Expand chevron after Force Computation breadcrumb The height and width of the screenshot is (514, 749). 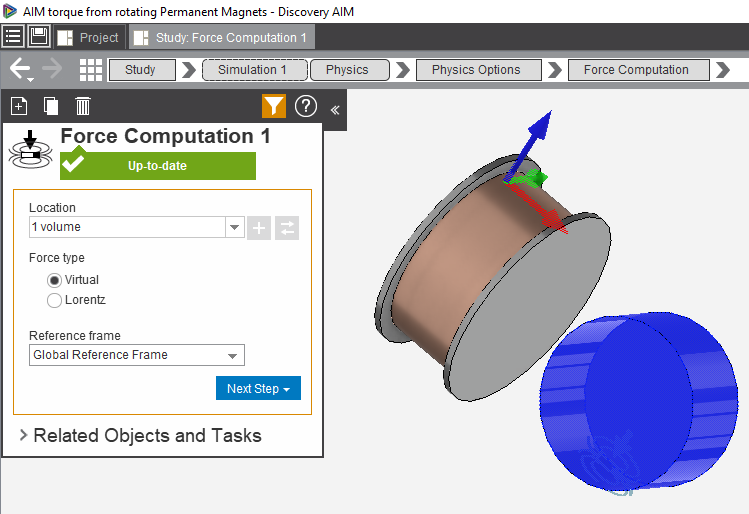click(x=723, y=70)
